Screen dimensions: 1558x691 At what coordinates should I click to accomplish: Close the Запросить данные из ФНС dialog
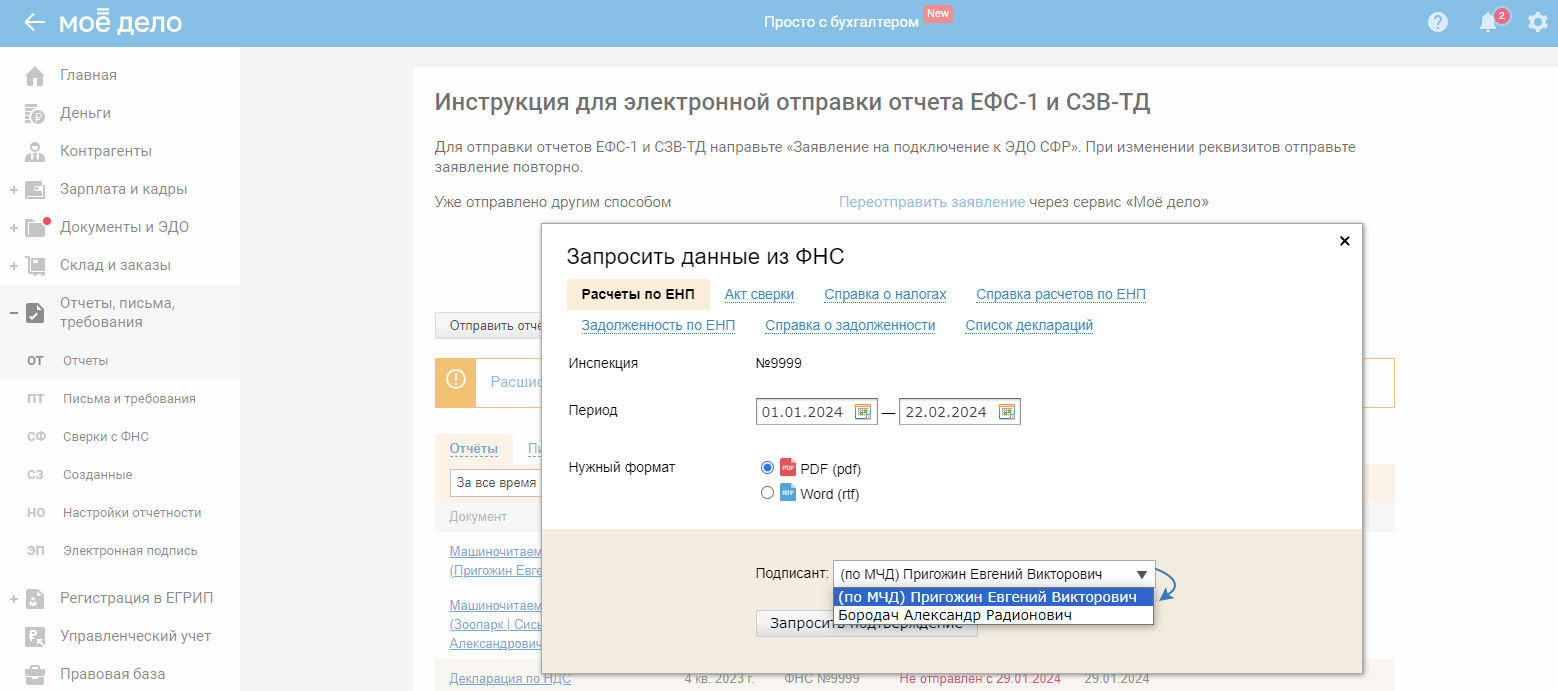(1344, 241)
